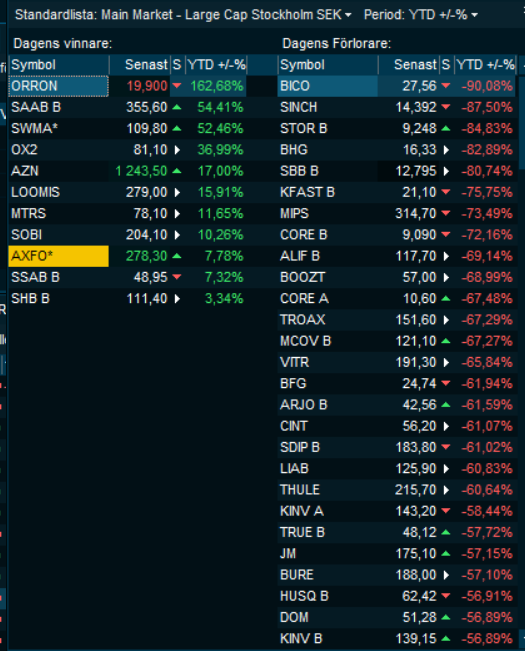Select the DOM symbol

click(294, 617)
